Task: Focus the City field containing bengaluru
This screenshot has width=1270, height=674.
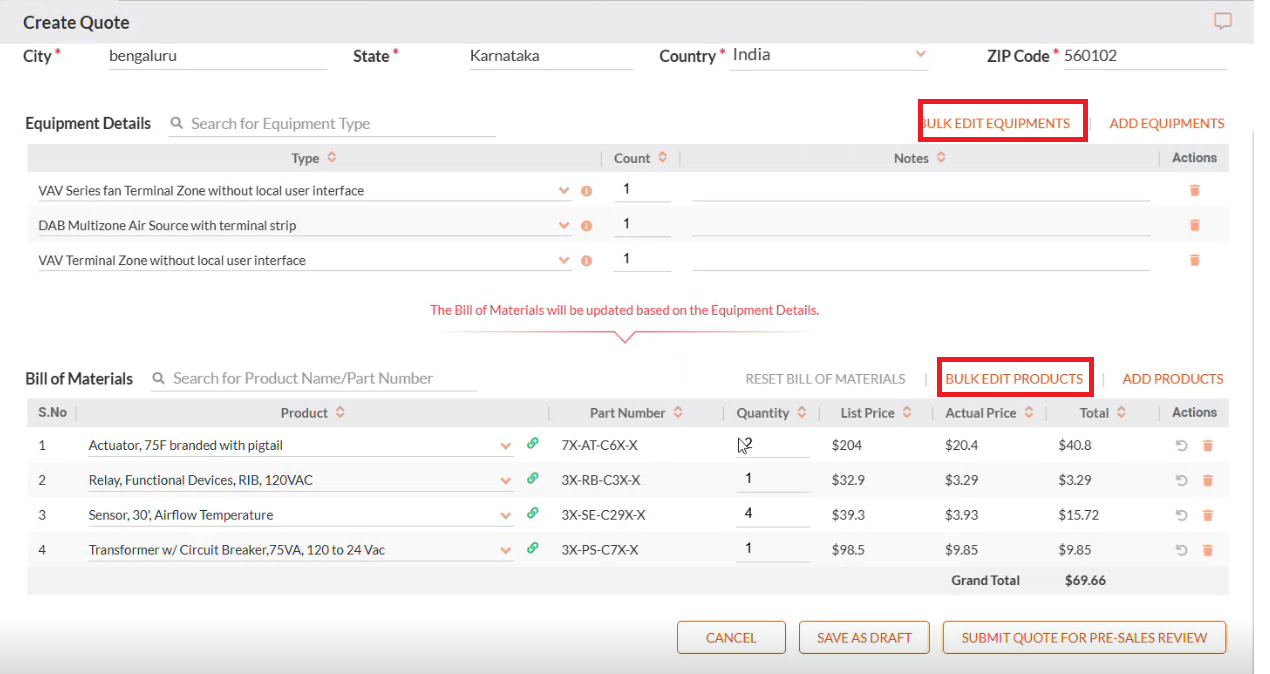Action: pos(217,56)
